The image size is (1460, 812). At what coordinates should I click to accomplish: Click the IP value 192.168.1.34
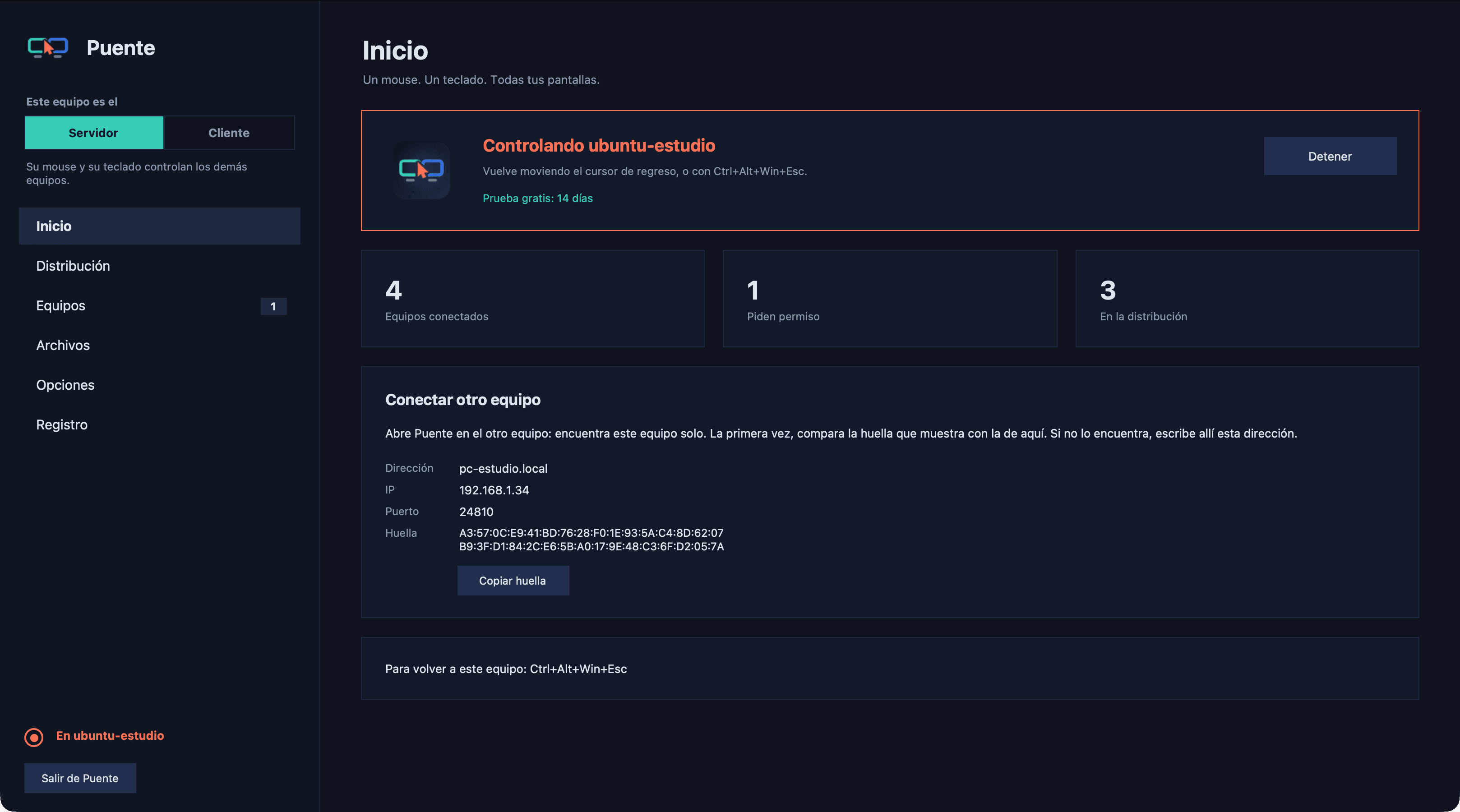click(x=494, y=490)
